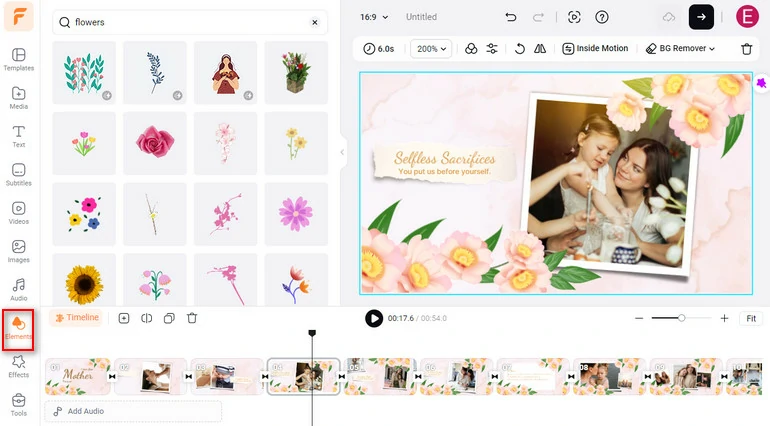Click Add Audio track

click(x=133, y=411)
